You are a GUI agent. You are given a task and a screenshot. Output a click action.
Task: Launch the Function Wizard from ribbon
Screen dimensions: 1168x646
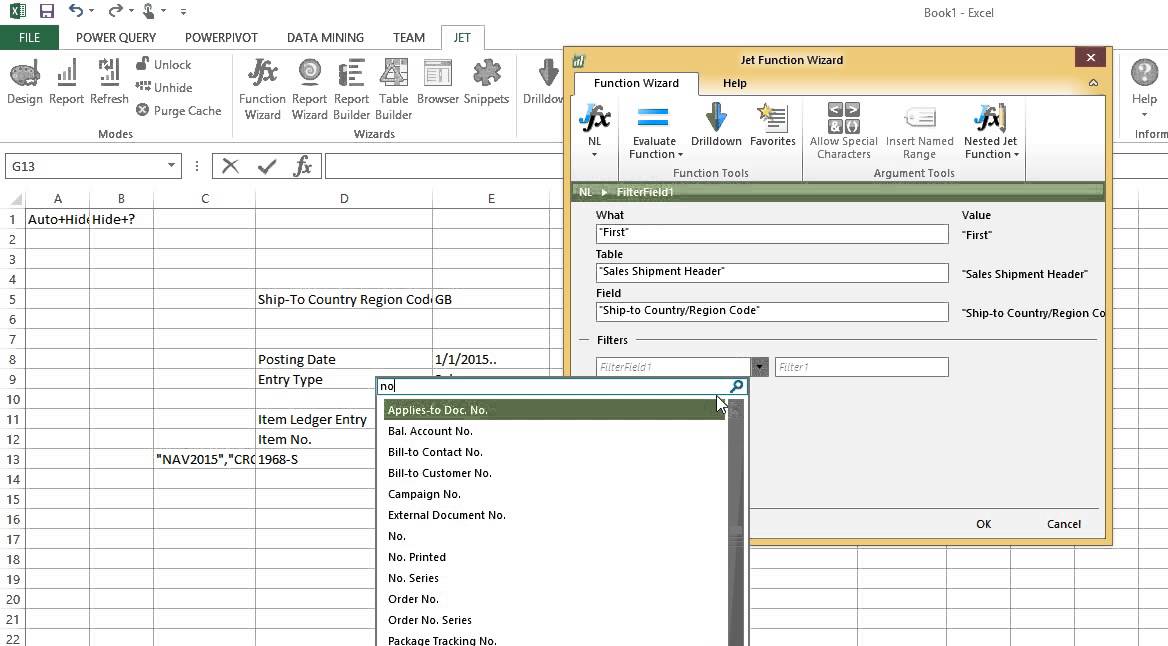point(262,90)
